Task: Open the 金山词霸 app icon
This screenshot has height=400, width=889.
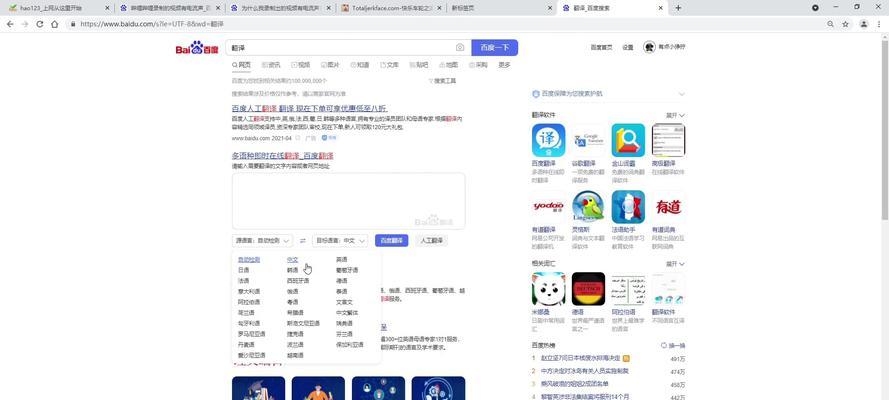Action: [x=628, y=140]
